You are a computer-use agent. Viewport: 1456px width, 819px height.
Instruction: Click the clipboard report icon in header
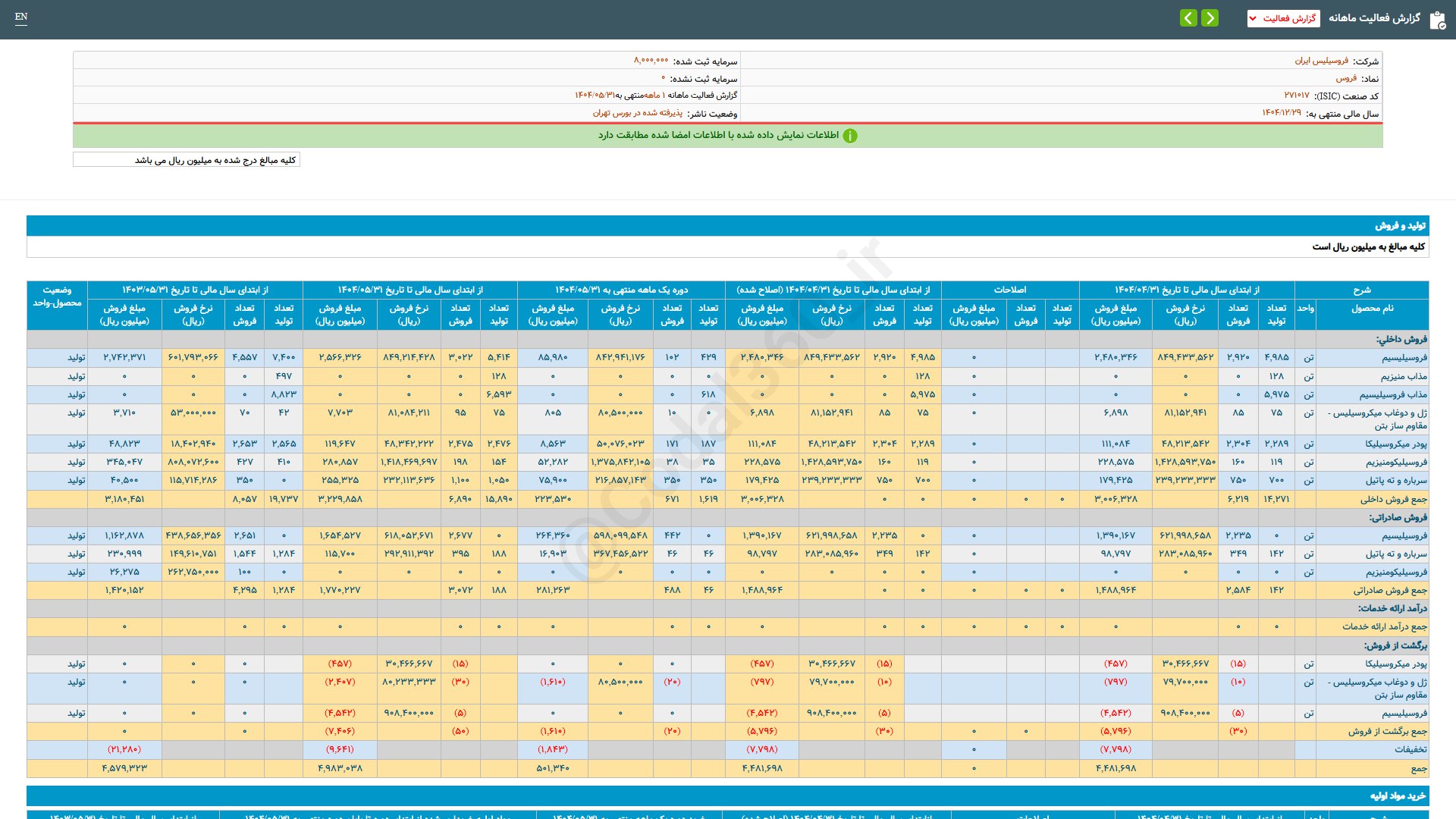[1437, 20]
